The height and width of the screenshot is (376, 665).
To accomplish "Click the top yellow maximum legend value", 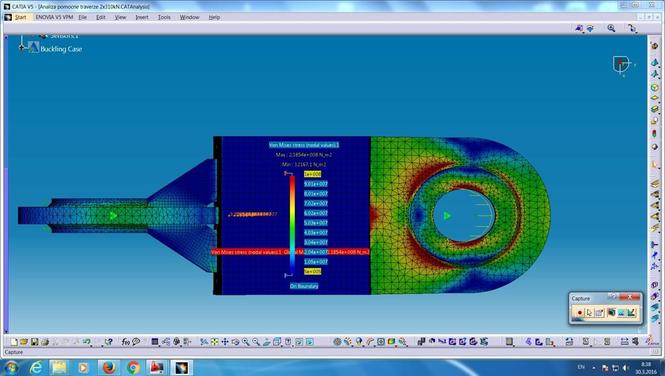I will coord(313,174).
